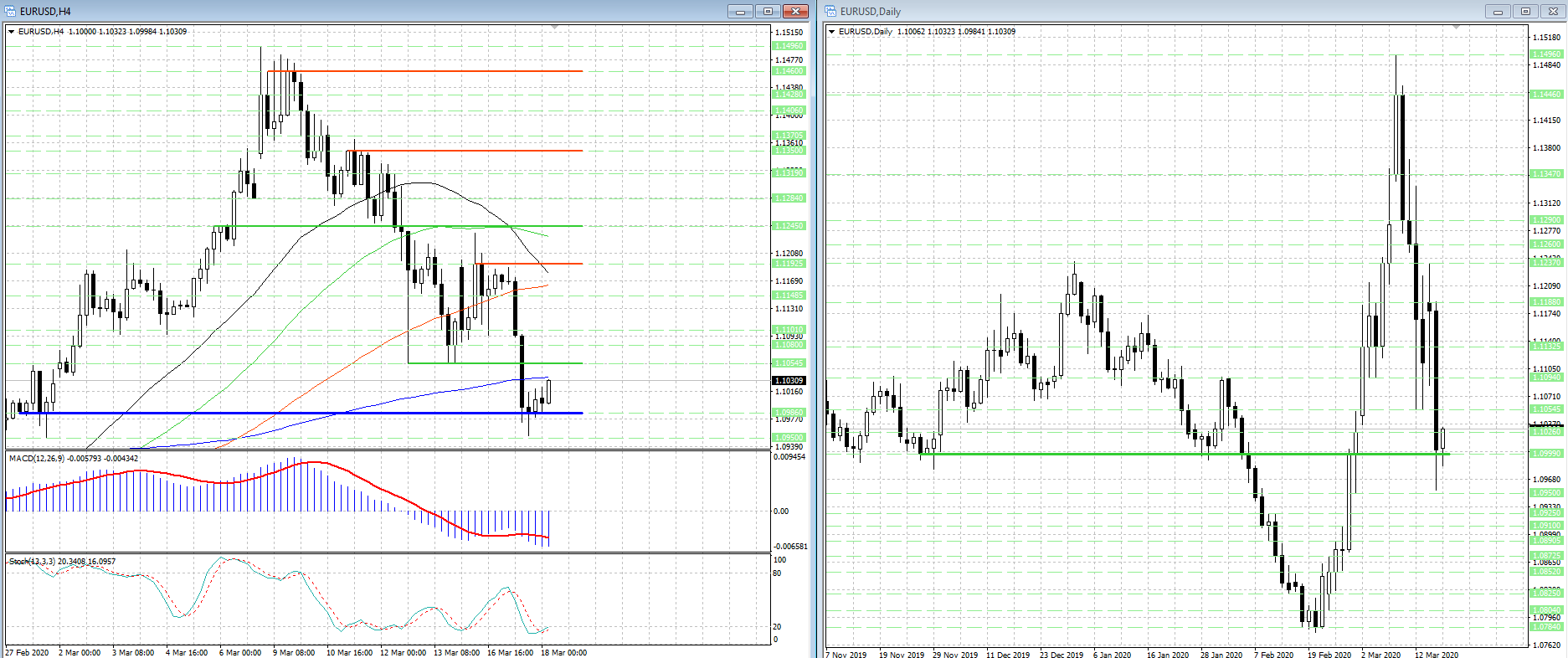Click the EURUSD,Daily chart window icon

click(830, 11)
